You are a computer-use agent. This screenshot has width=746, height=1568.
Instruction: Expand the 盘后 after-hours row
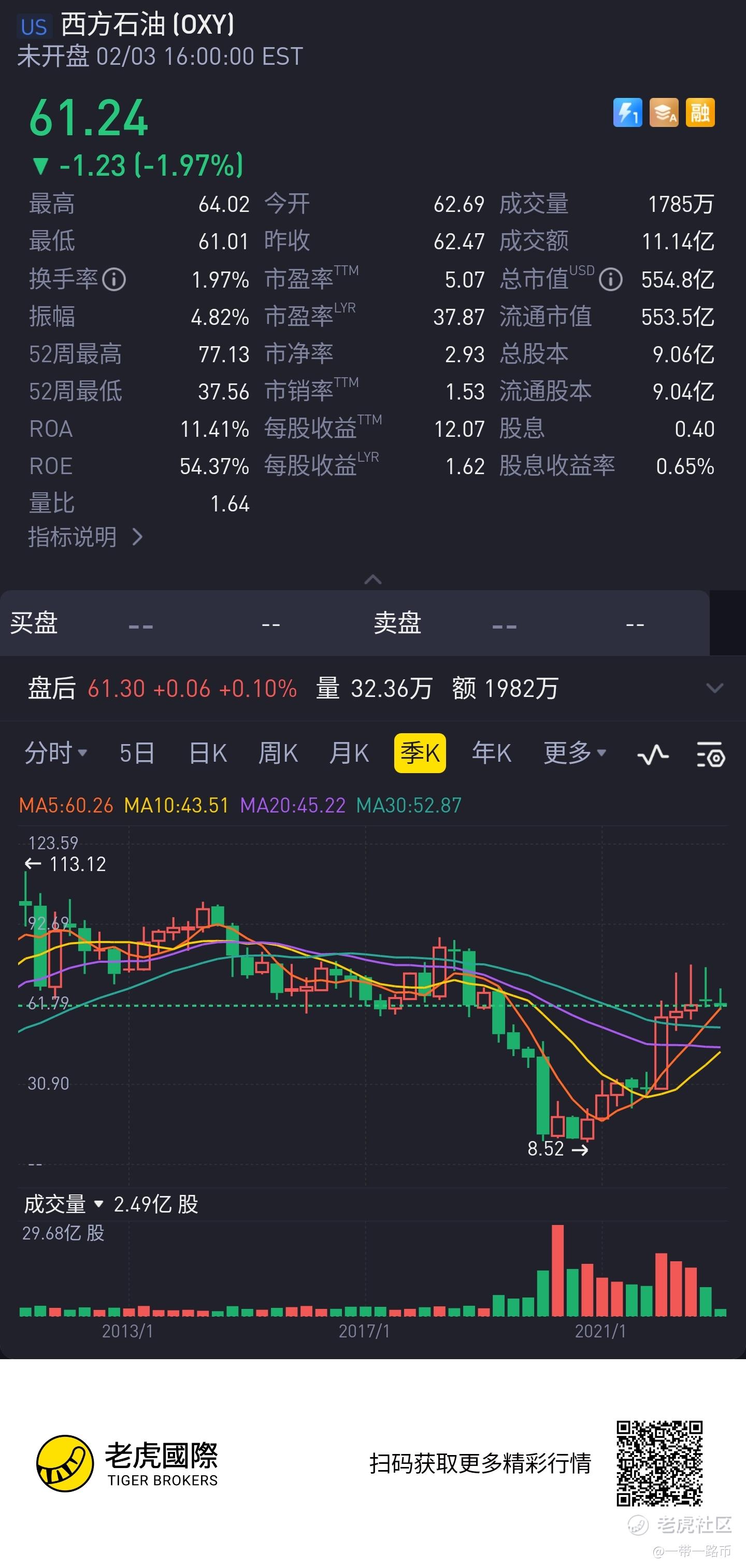714,689
